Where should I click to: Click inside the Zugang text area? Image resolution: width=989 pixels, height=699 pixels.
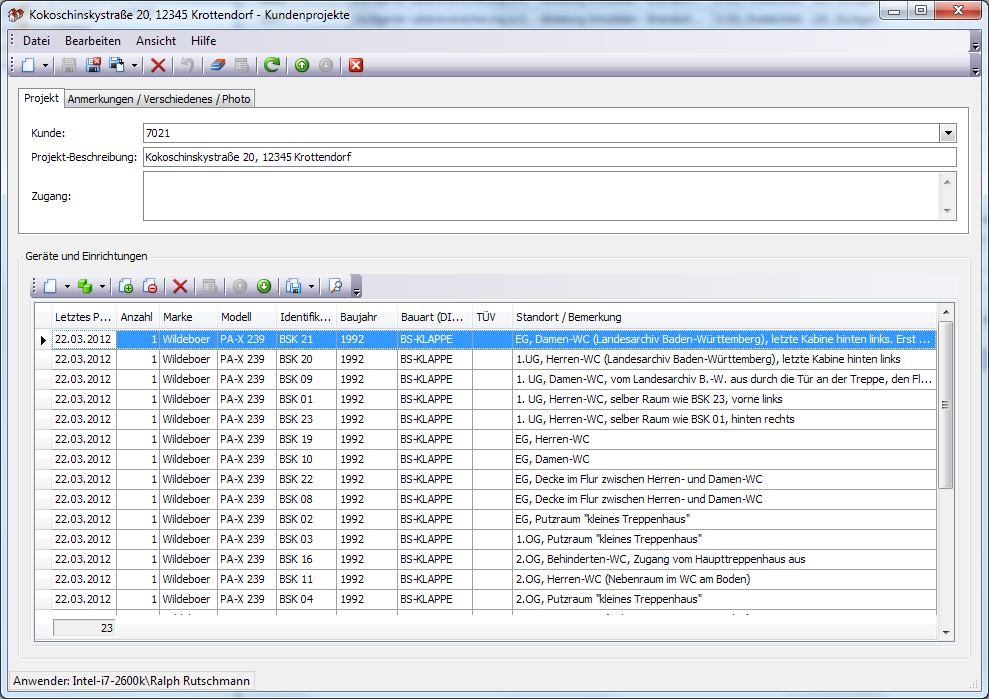[x=541, y=196]
